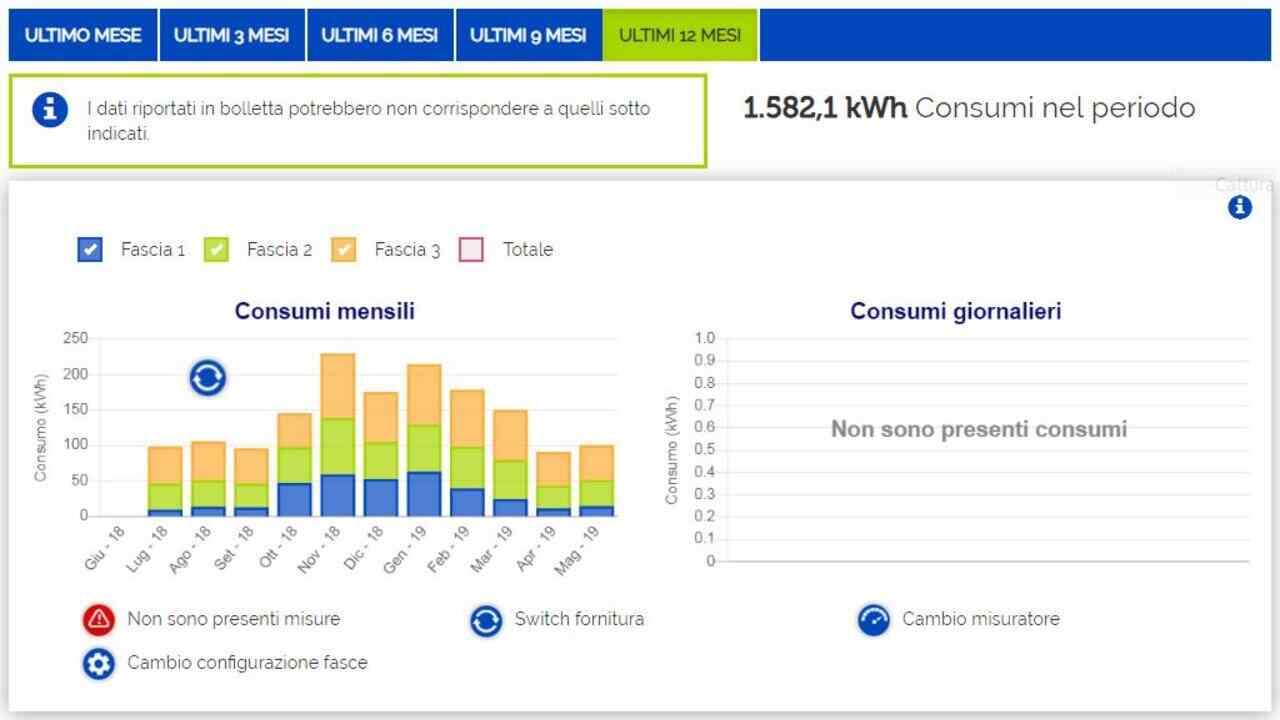Click the Ago - 18 bar

(208, 479)
